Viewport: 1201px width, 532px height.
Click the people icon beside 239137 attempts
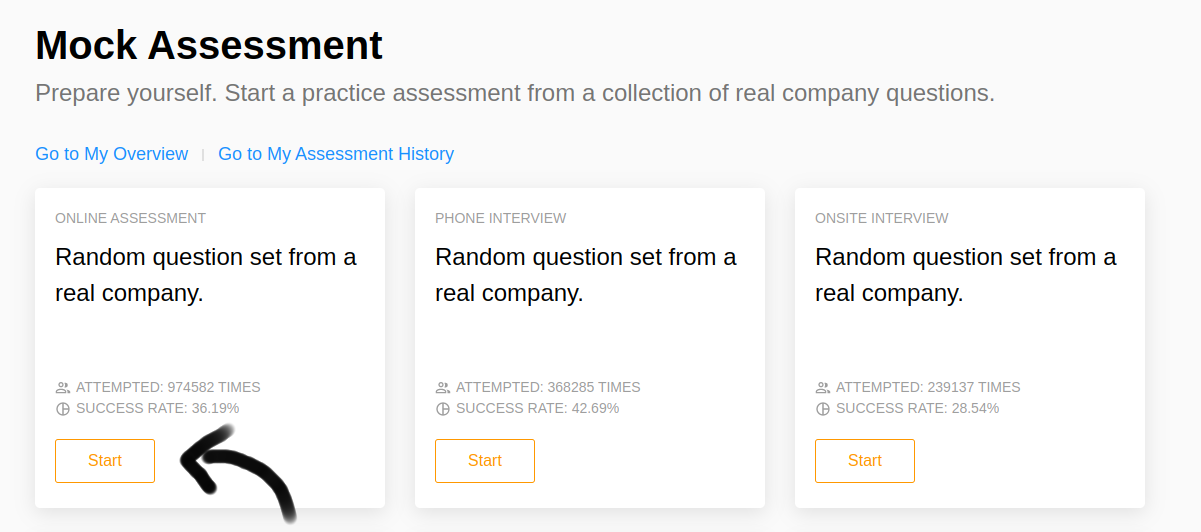click(823, 388)
